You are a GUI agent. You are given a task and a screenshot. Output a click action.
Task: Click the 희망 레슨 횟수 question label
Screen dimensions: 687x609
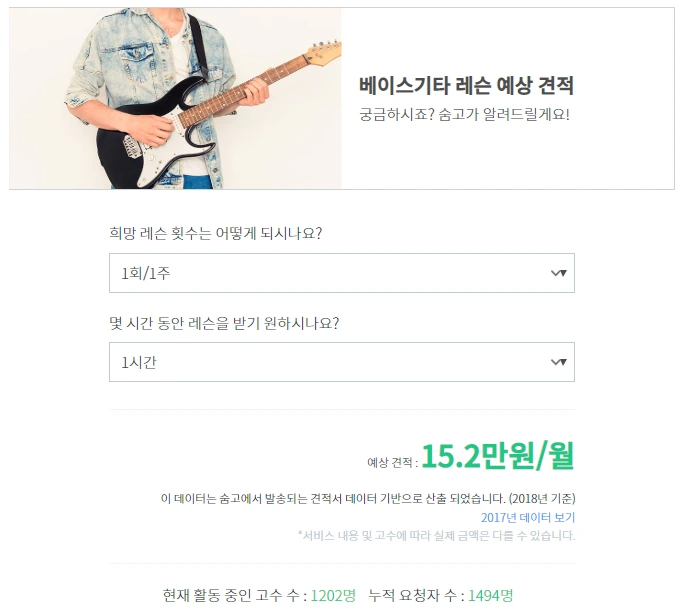[216, 233]
